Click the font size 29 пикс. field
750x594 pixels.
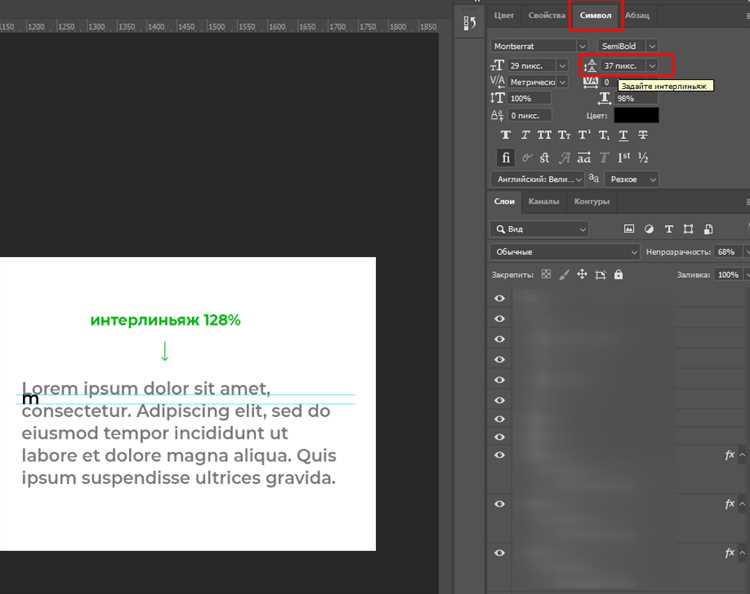point(531,66)
